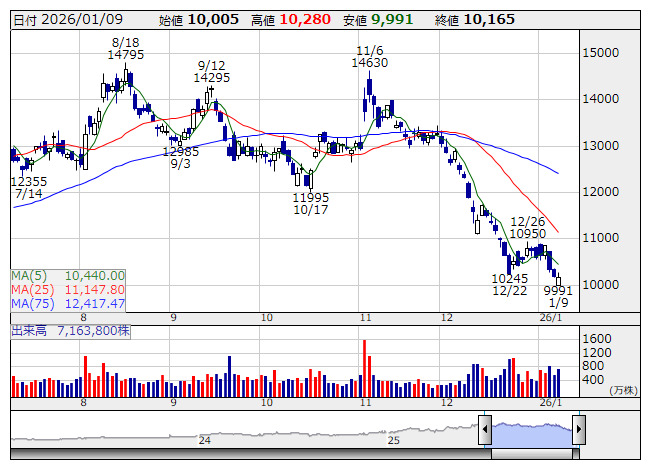Click the 安値 9,991 low price

tap(378, 20)
